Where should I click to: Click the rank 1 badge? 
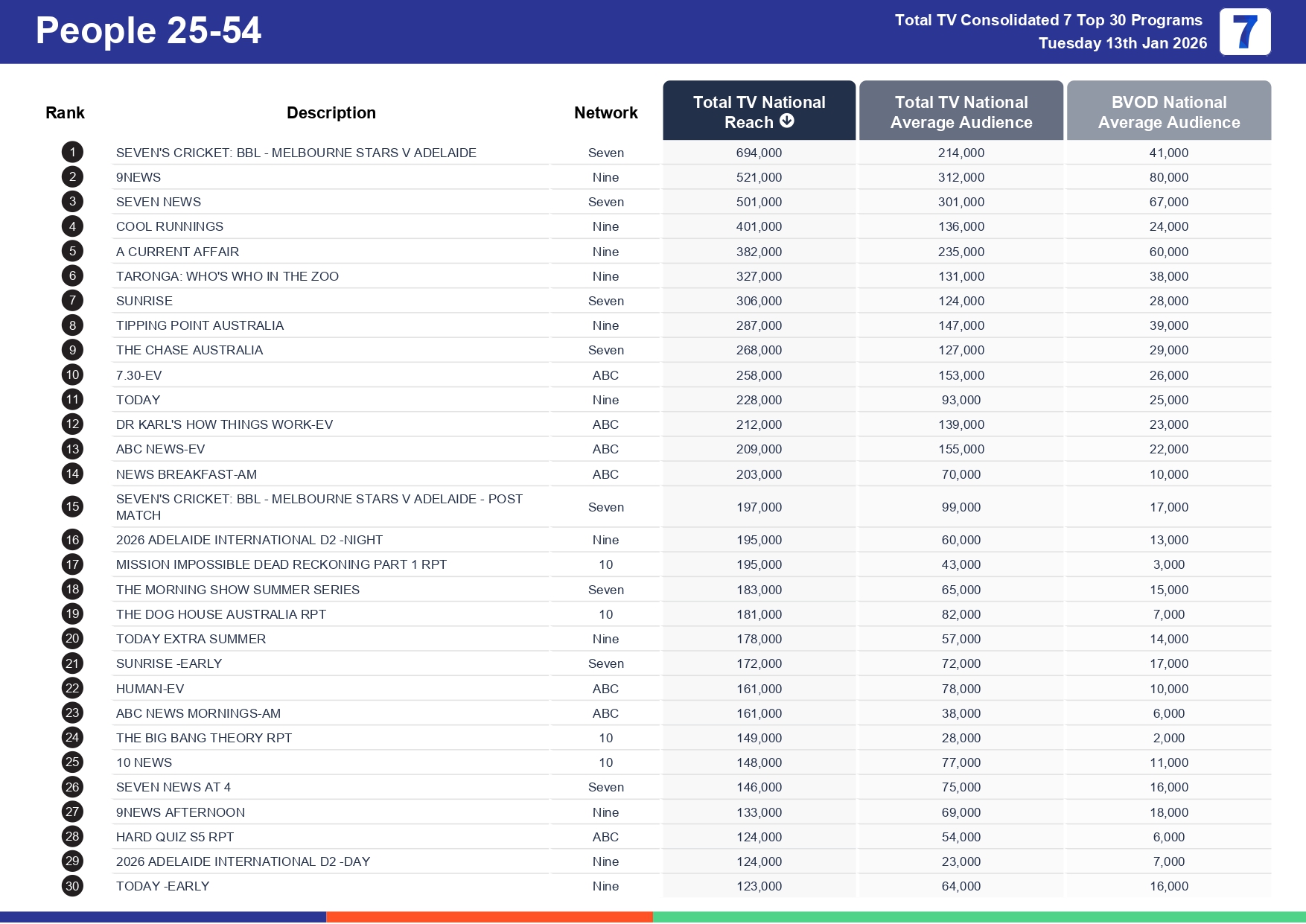(x=71, y=152)
